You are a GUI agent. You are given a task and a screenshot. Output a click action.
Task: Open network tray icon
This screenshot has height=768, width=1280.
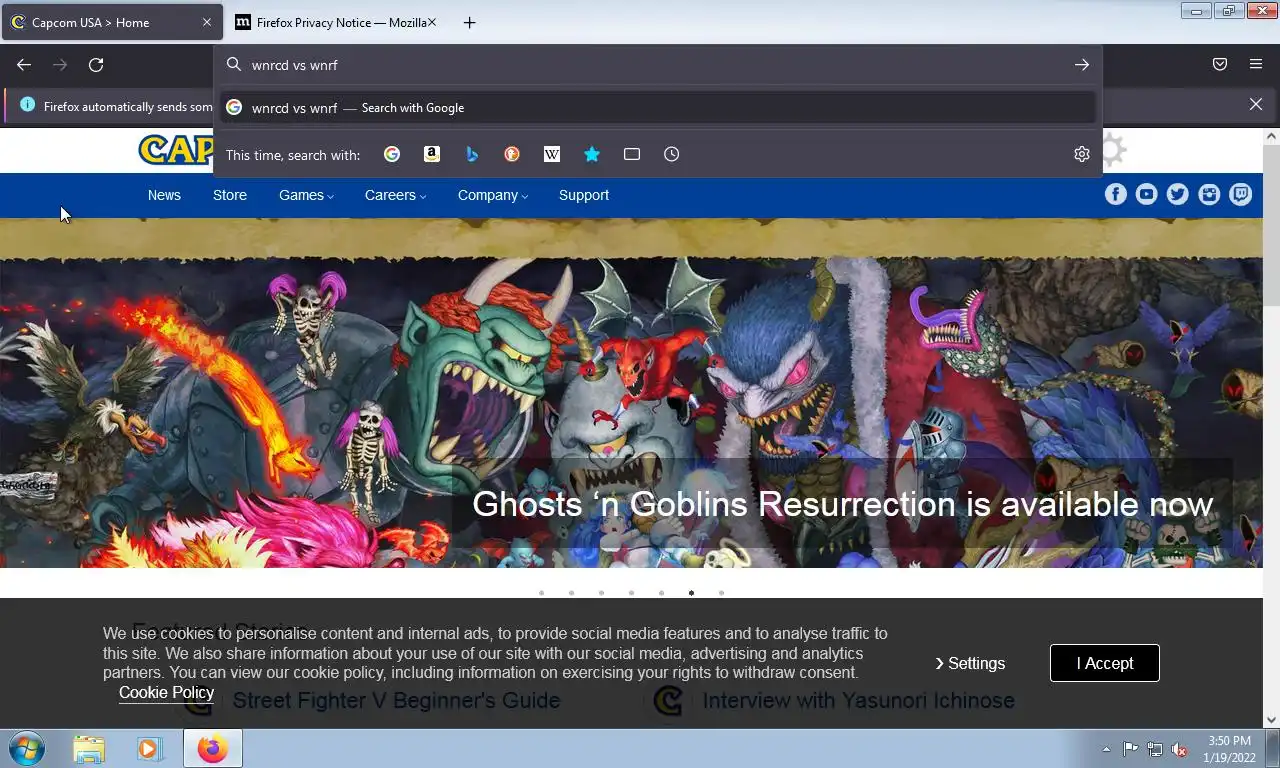[x=1155, y=749]
